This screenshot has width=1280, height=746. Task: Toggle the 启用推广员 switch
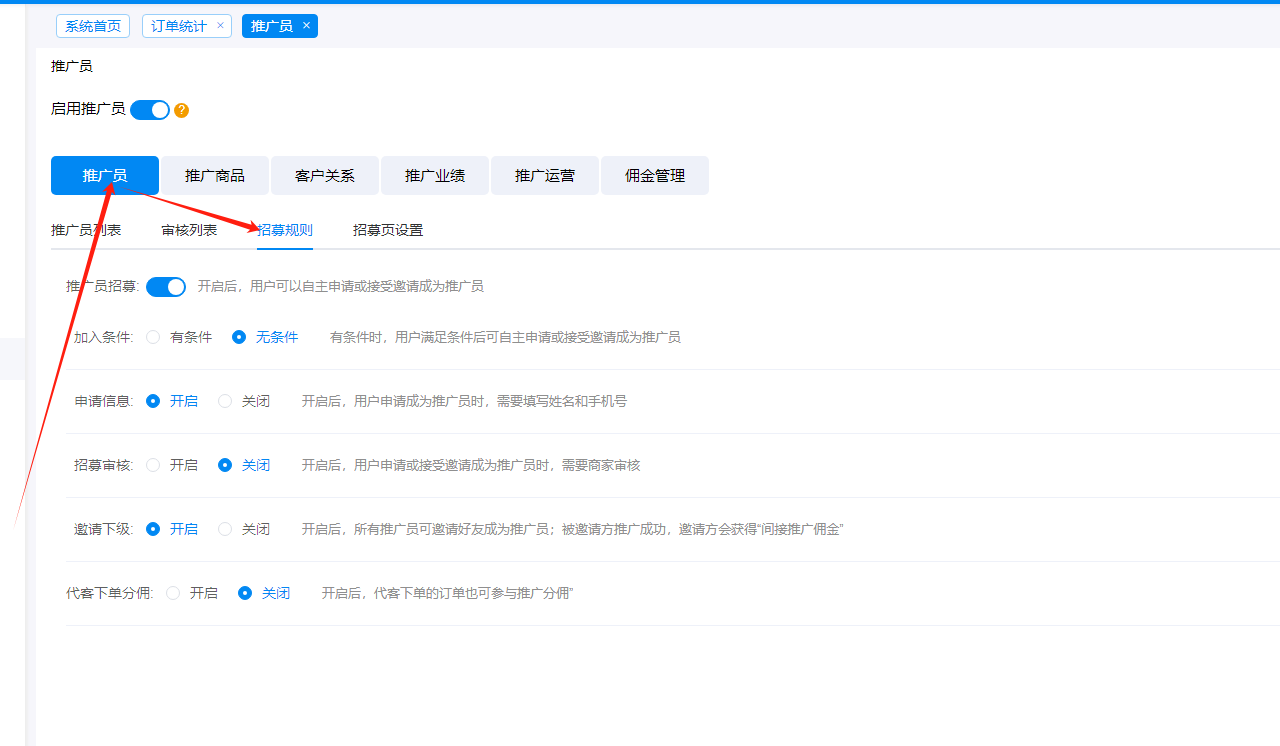(x=150, y=110)
